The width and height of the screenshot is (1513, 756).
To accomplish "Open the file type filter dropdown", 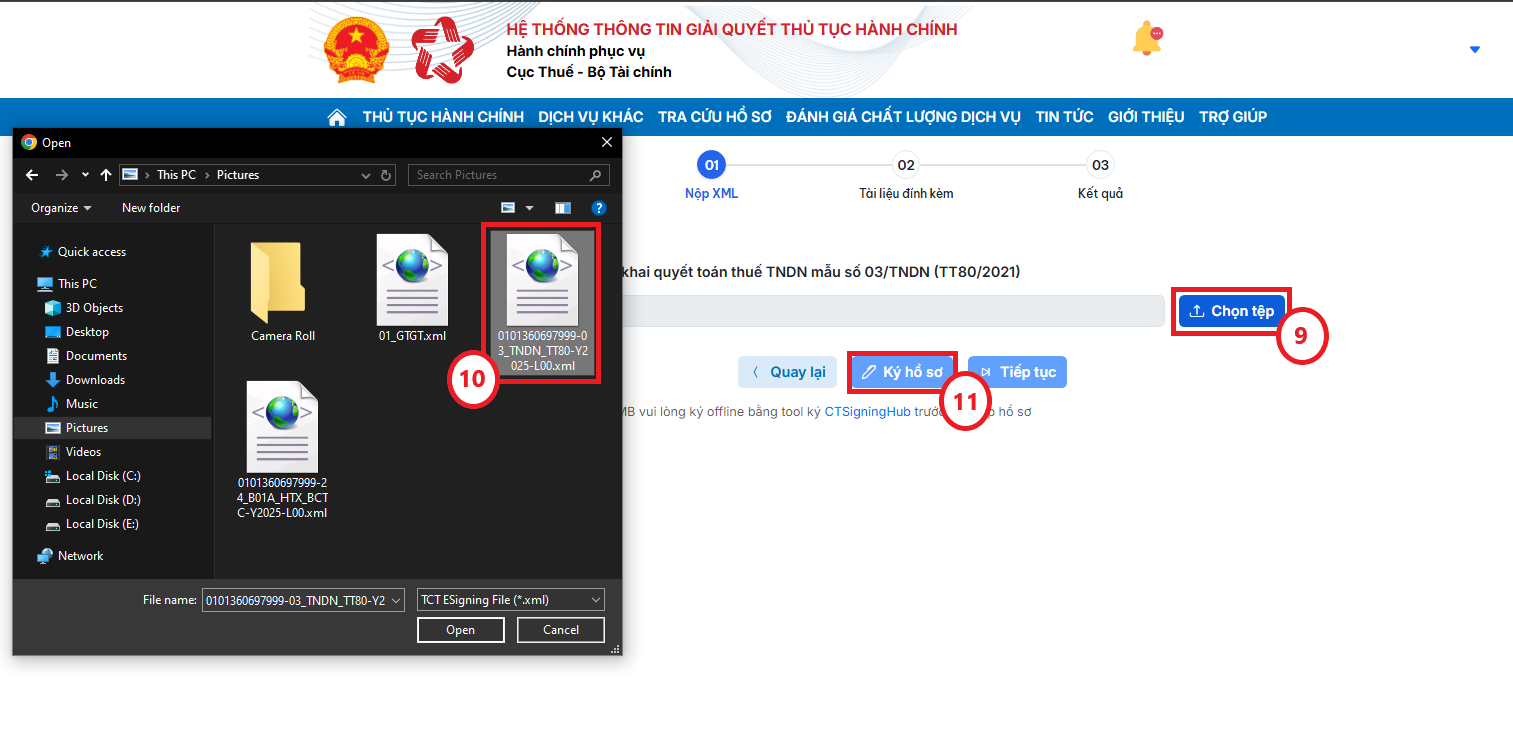I will tap(510, 600).
